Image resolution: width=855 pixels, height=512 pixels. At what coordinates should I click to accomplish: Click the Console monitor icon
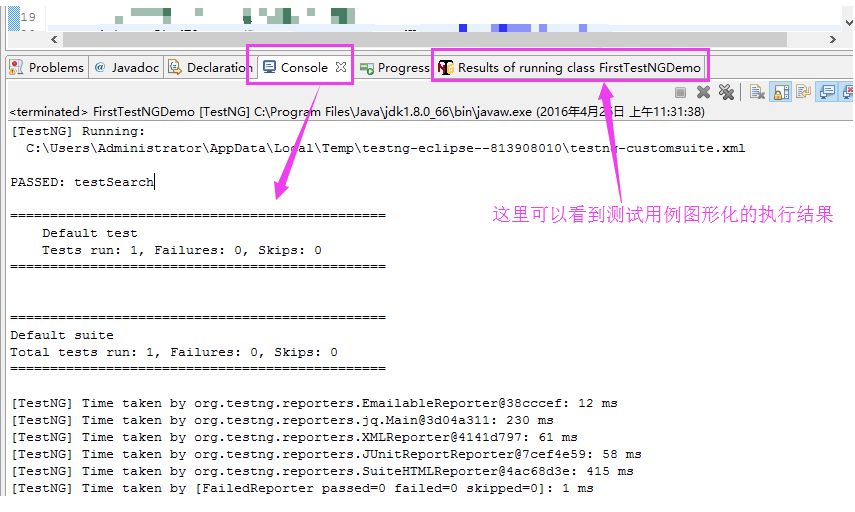point(269,67)
